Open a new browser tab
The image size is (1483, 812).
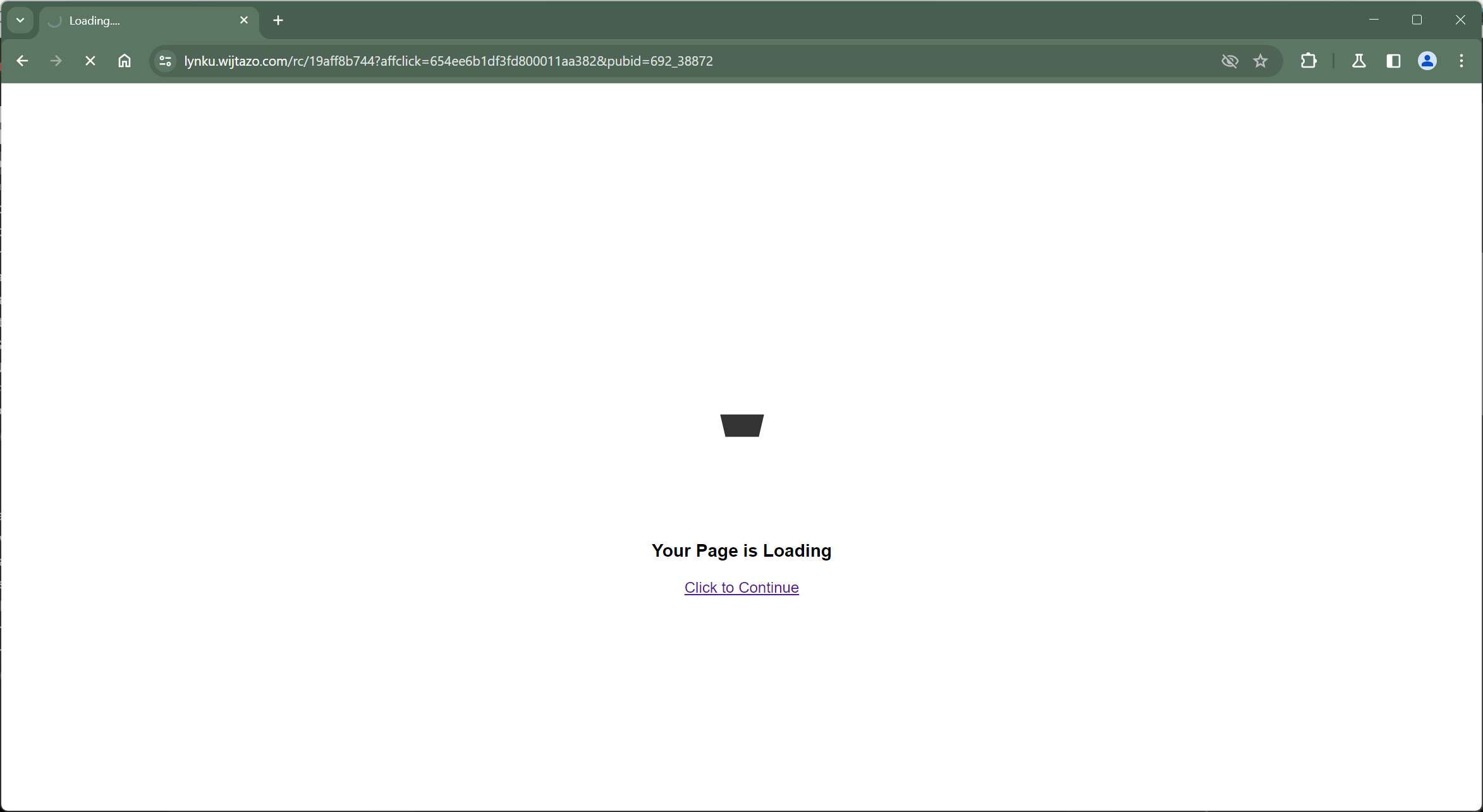[278, 20]
